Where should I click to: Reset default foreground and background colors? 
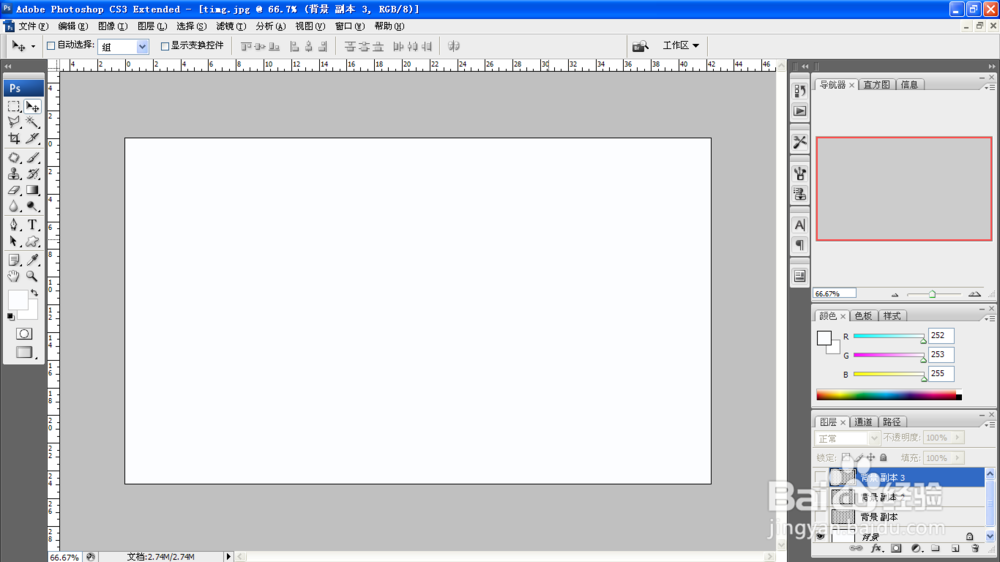(x=11, y=316)
